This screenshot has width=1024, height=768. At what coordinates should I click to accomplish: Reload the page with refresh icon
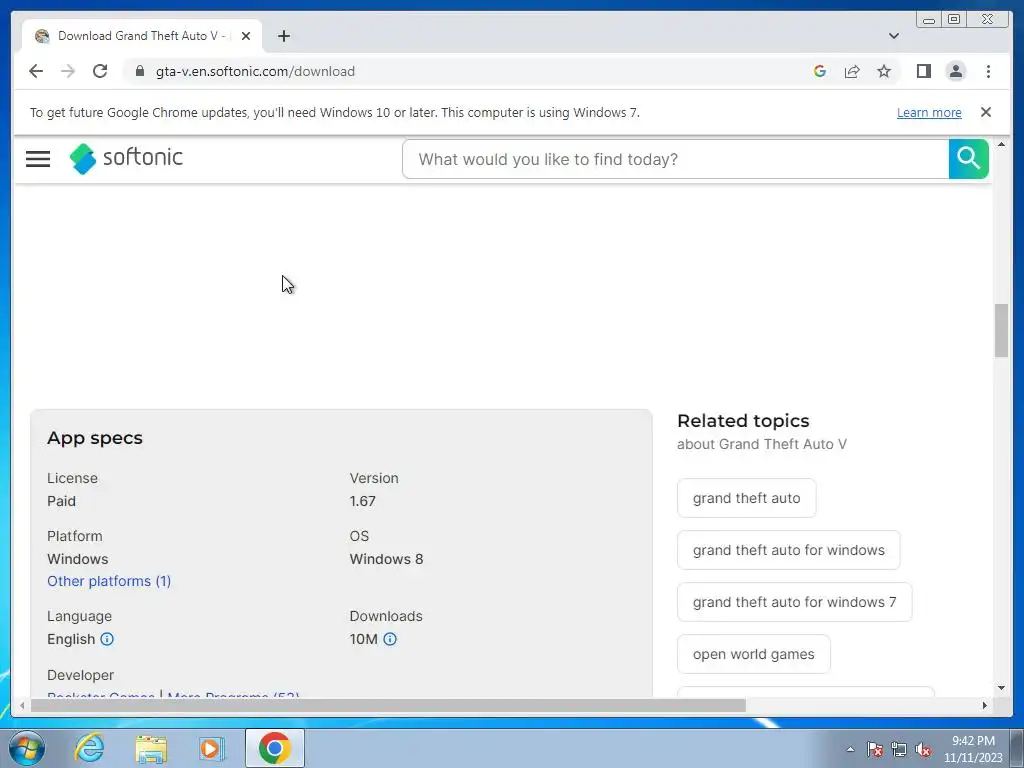point(100,71)
